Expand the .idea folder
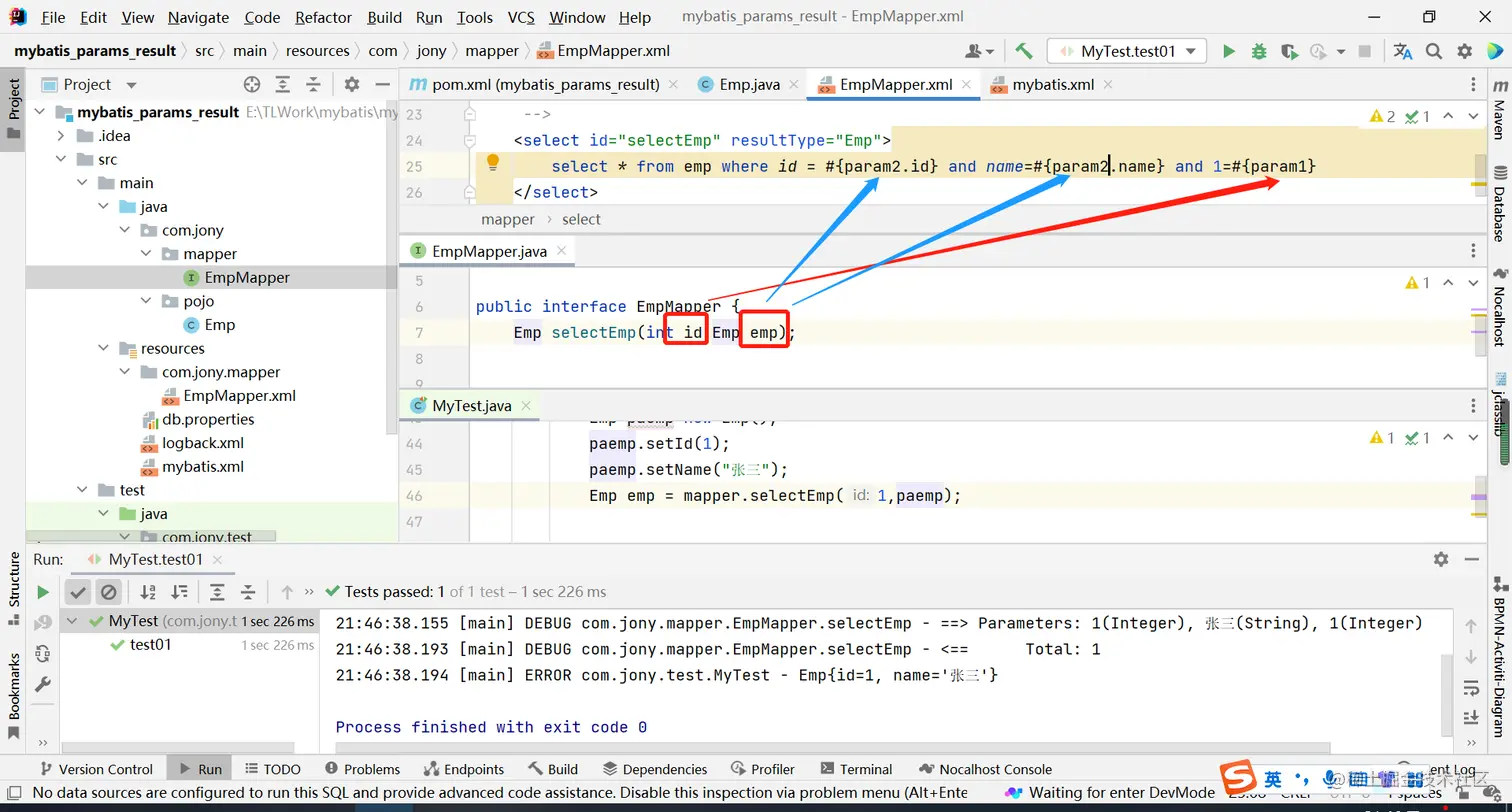This screenshot has height=812, width=1512. click(61, 136)
